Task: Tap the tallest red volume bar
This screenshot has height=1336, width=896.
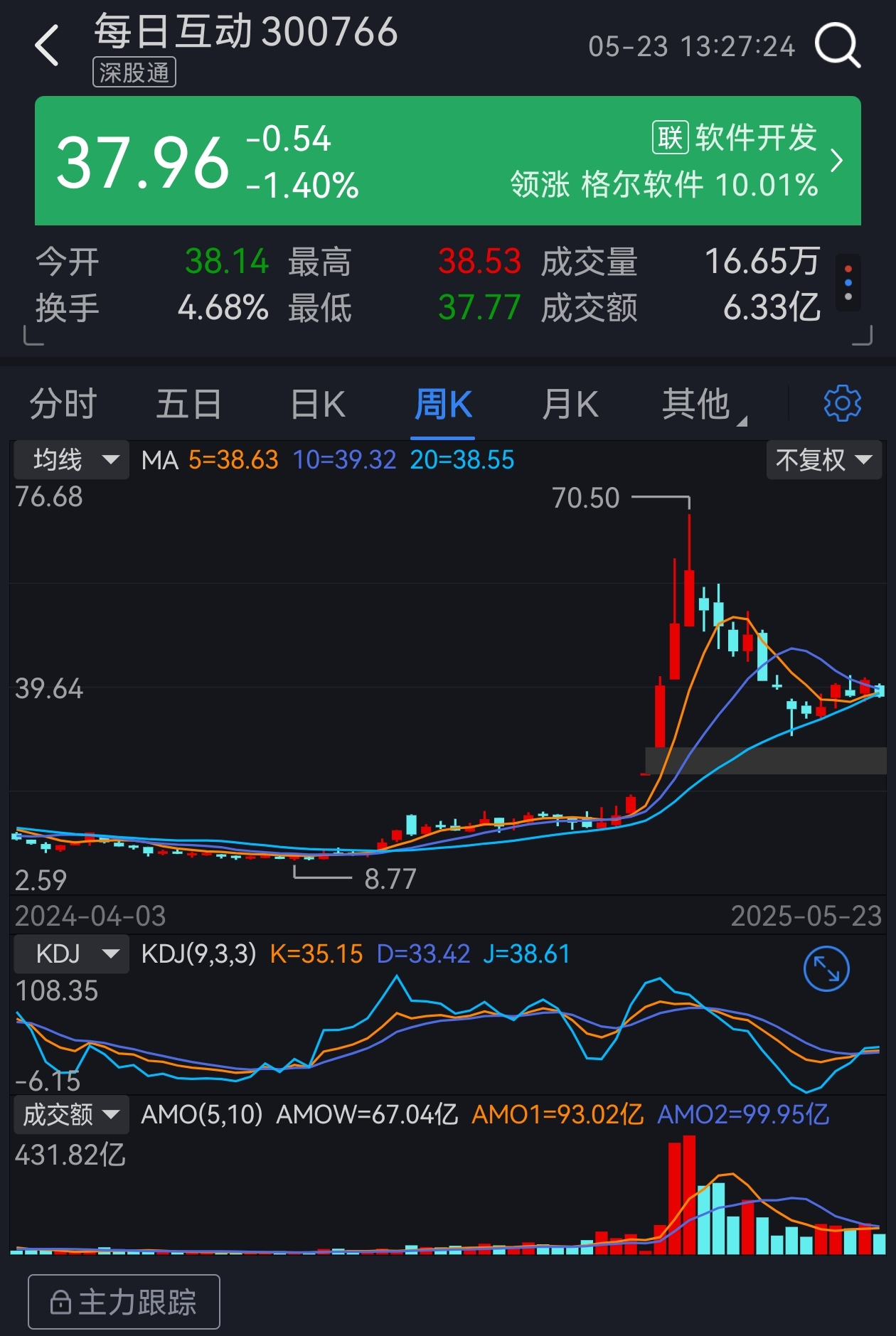Action: click(688, 1195)
